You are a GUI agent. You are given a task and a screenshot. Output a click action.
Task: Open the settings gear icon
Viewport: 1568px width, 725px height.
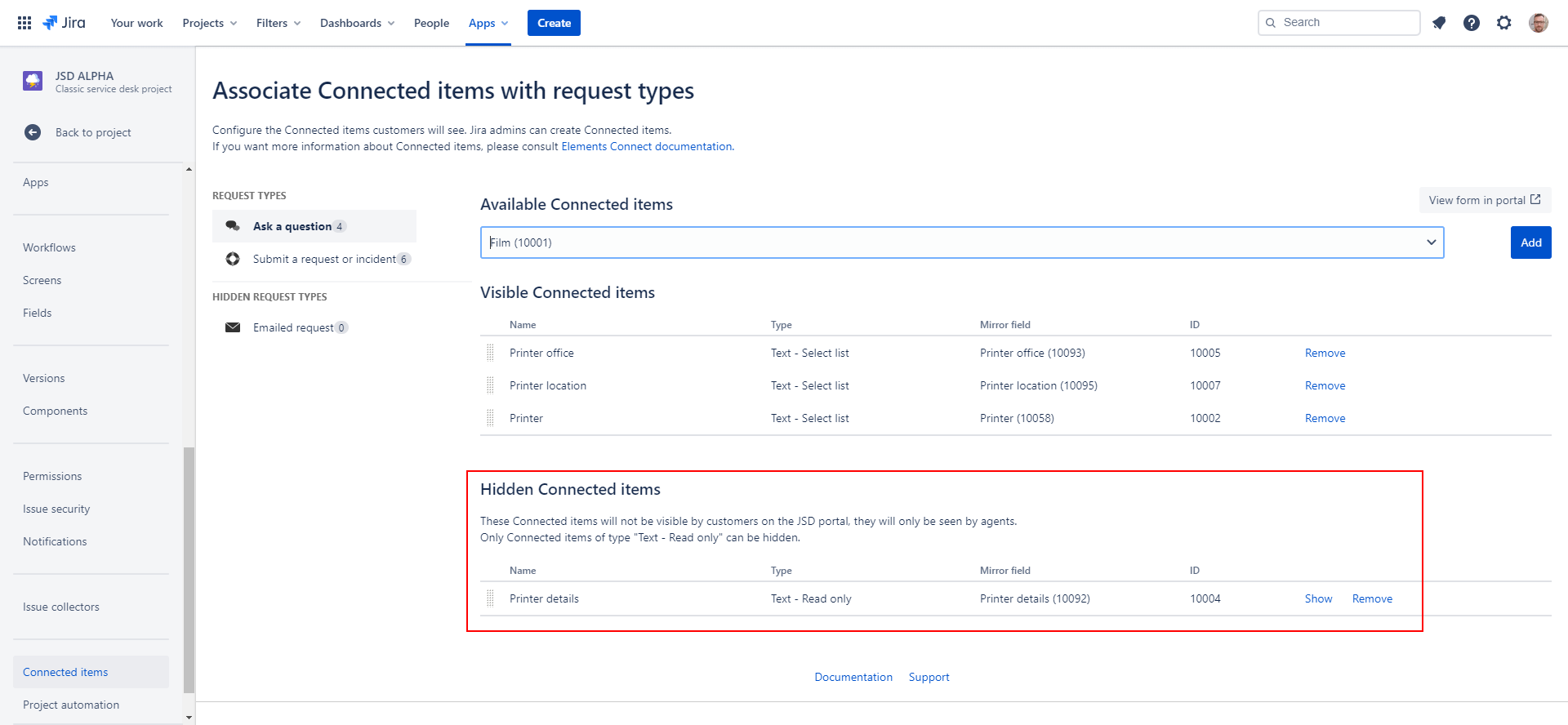[1504, 23]
